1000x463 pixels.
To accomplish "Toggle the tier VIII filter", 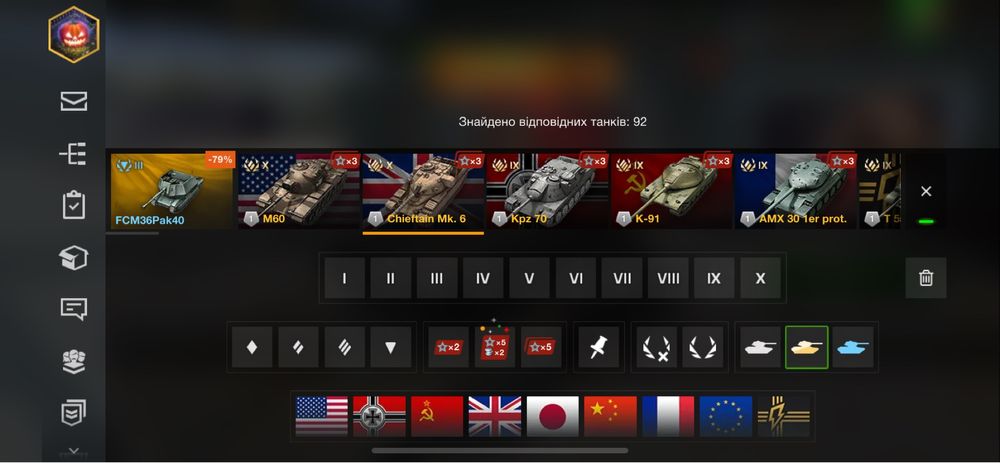I will coord(668,278).
